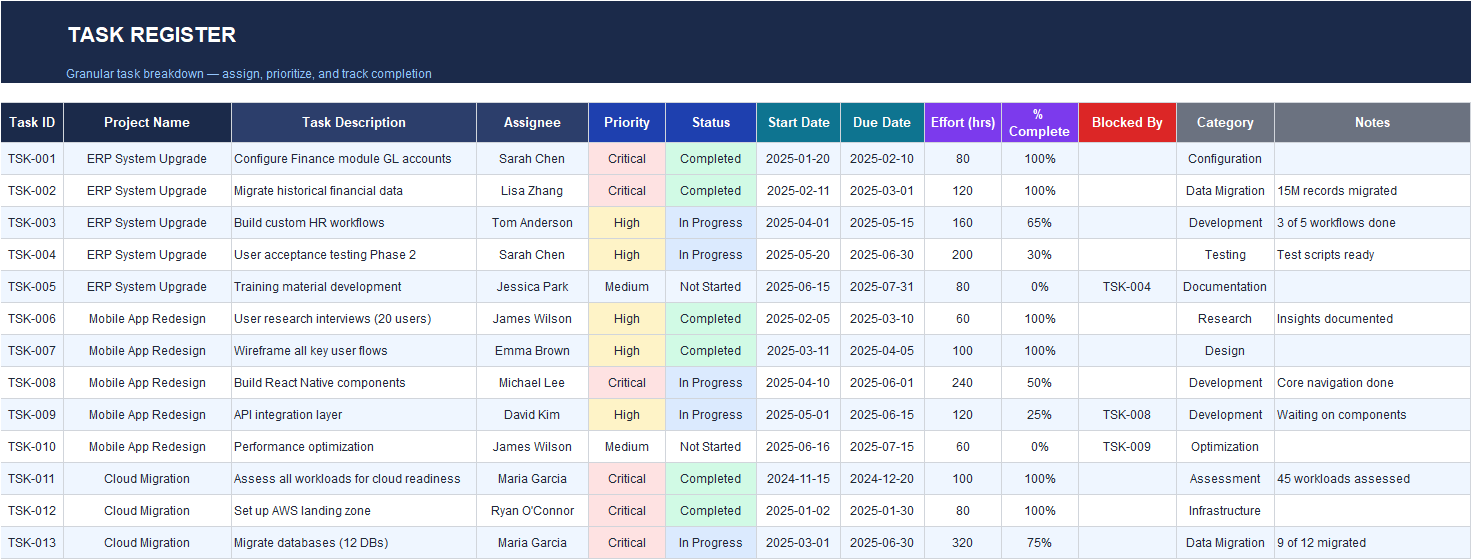Click the TSK-008 blocked by cell
1471x559 pixels.
[x=1127, y=414]
